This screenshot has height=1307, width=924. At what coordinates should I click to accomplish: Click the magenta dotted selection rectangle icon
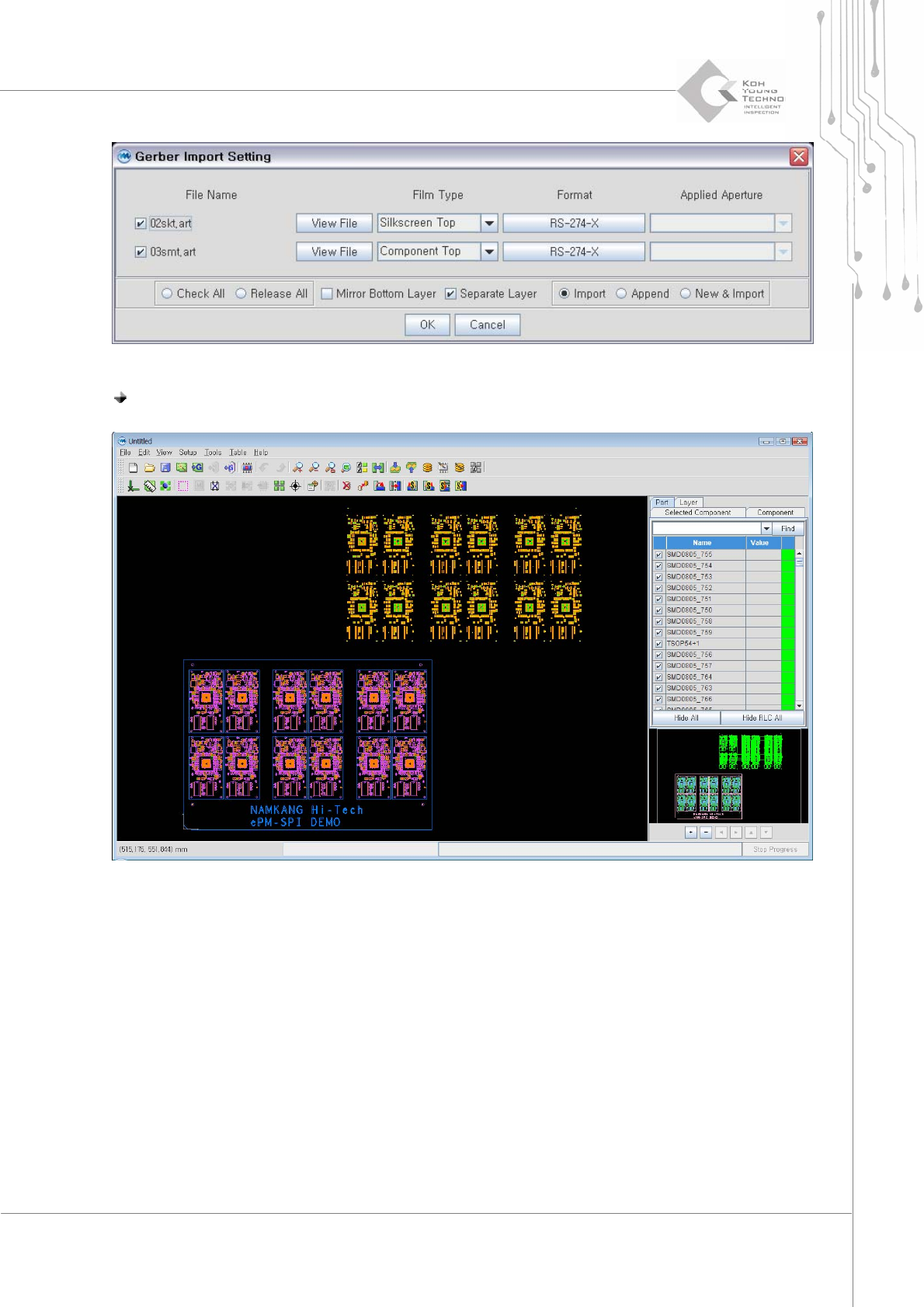182,486
